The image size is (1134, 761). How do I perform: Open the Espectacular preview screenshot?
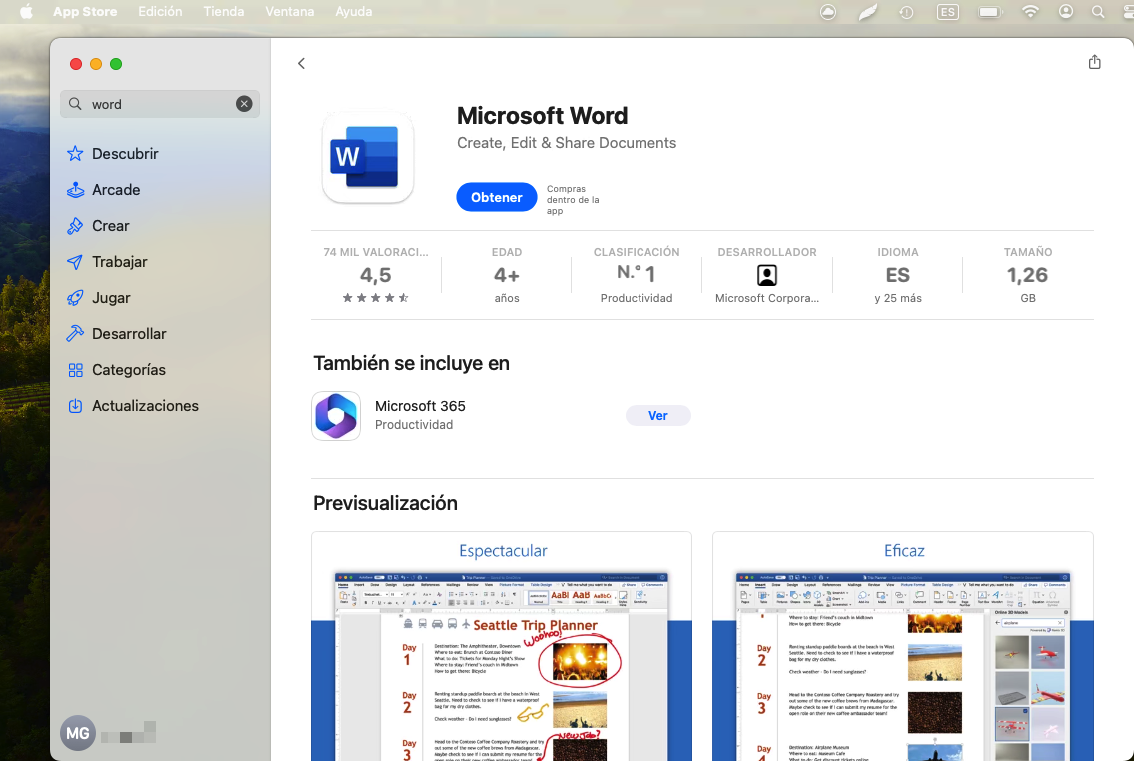[x=501, y=650]
